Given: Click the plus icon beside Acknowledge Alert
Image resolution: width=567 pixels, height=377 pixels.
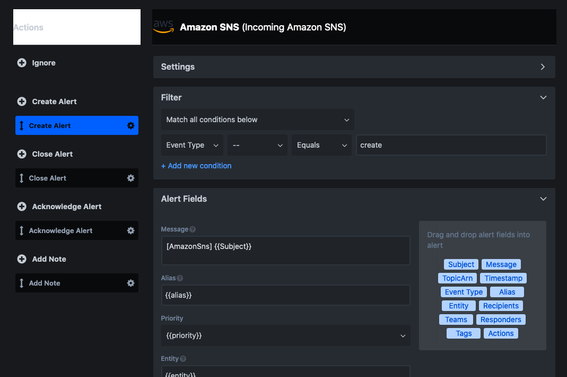Looking at the screenshot, I should [22, 206].
